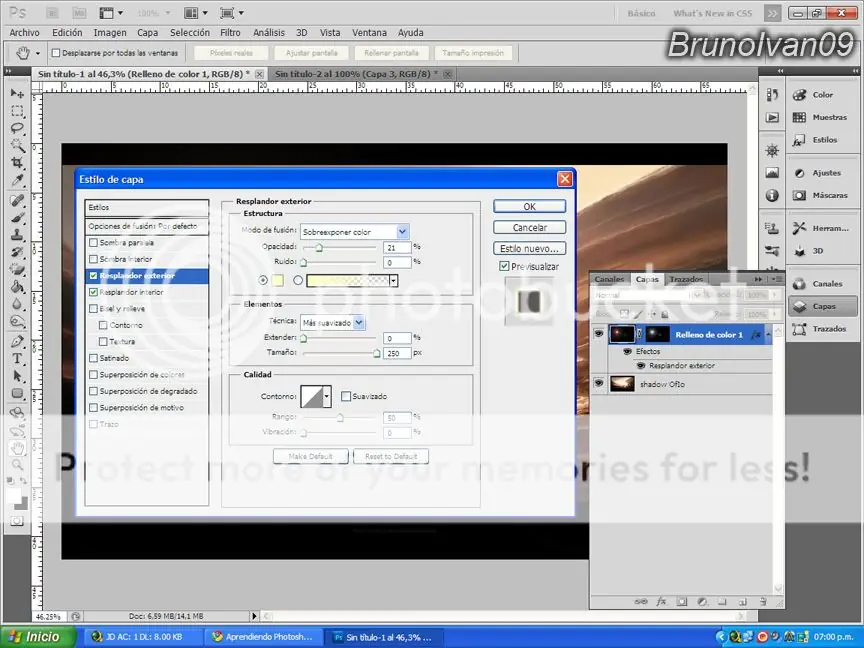Select the Crop tool
Image resolution: width=864 pixels, height=648 pixels.
17,163
